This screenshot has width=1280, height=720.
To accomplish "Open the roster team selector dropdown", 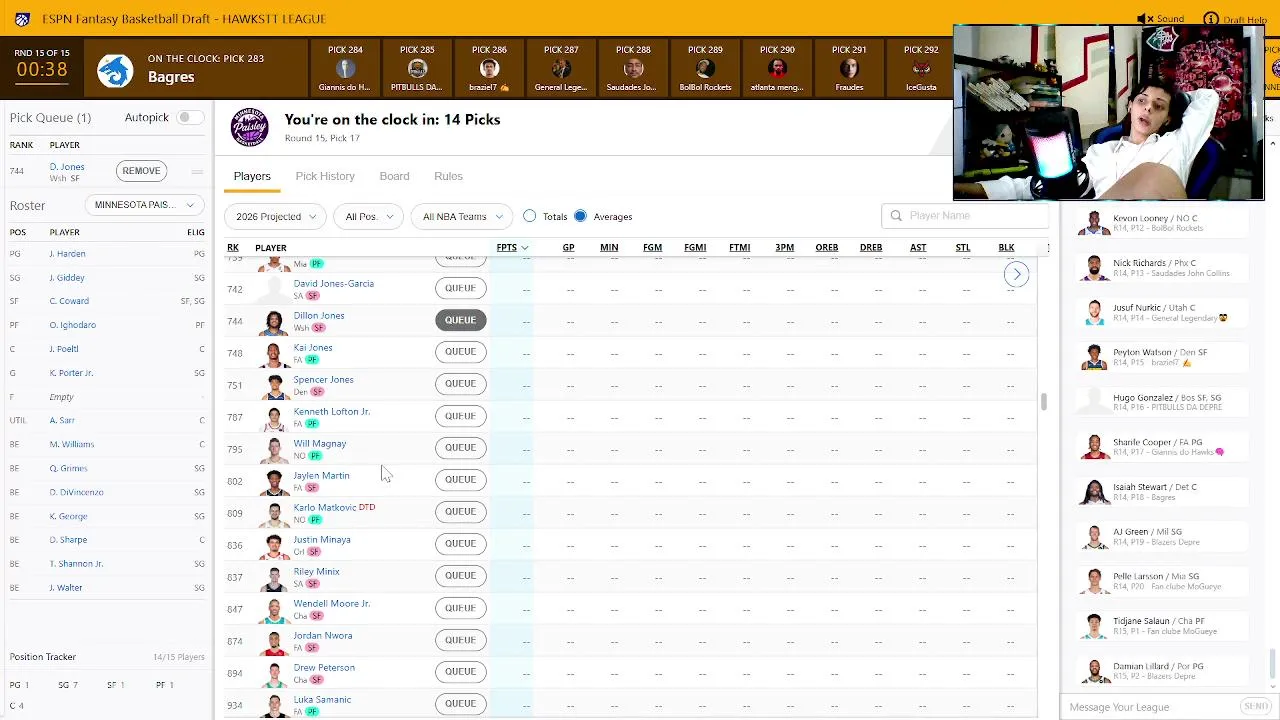I will [x=145, y=205].
